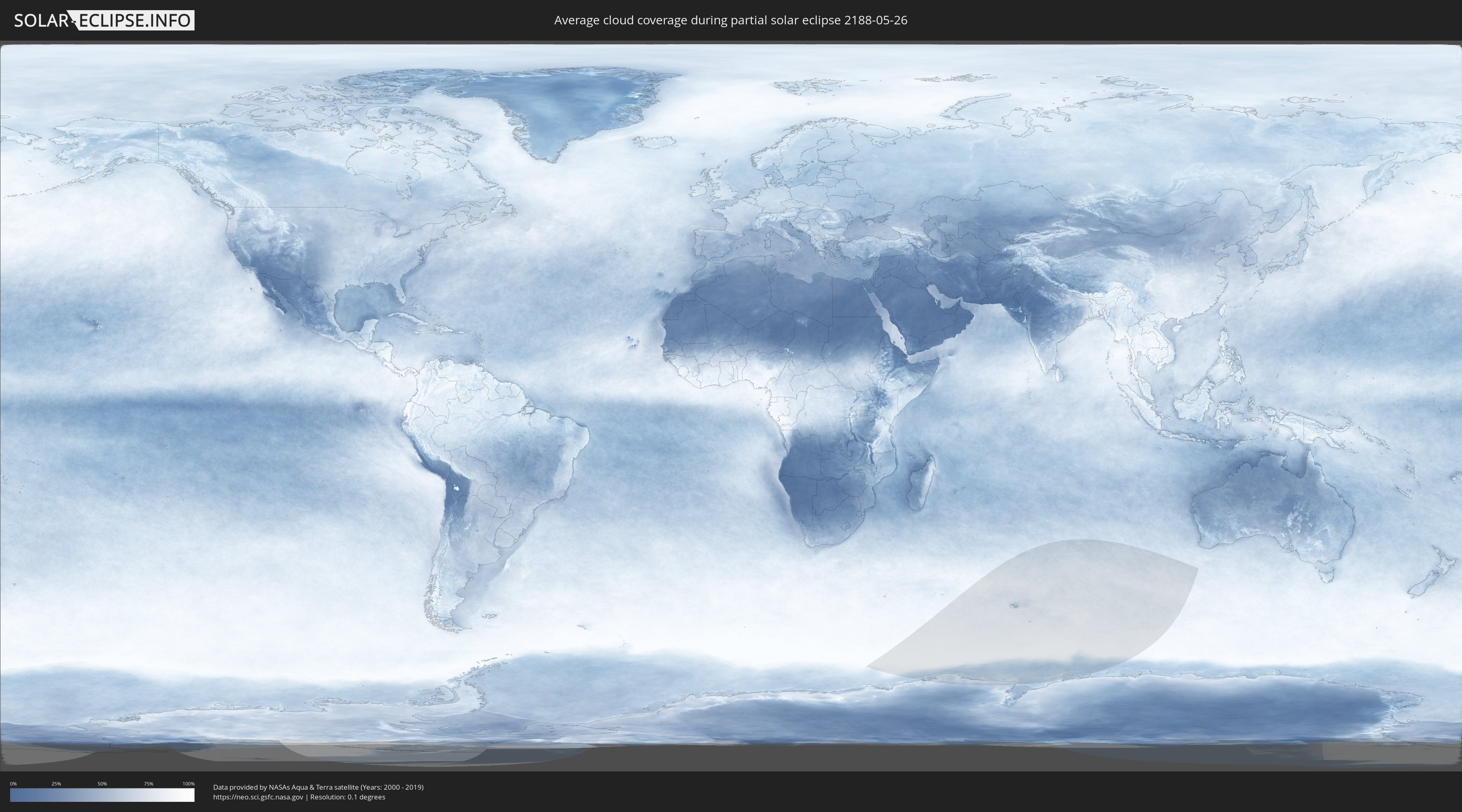Click the Resolution 0.1 degrees text
The image size is (1462, 812).
(347, 797)
